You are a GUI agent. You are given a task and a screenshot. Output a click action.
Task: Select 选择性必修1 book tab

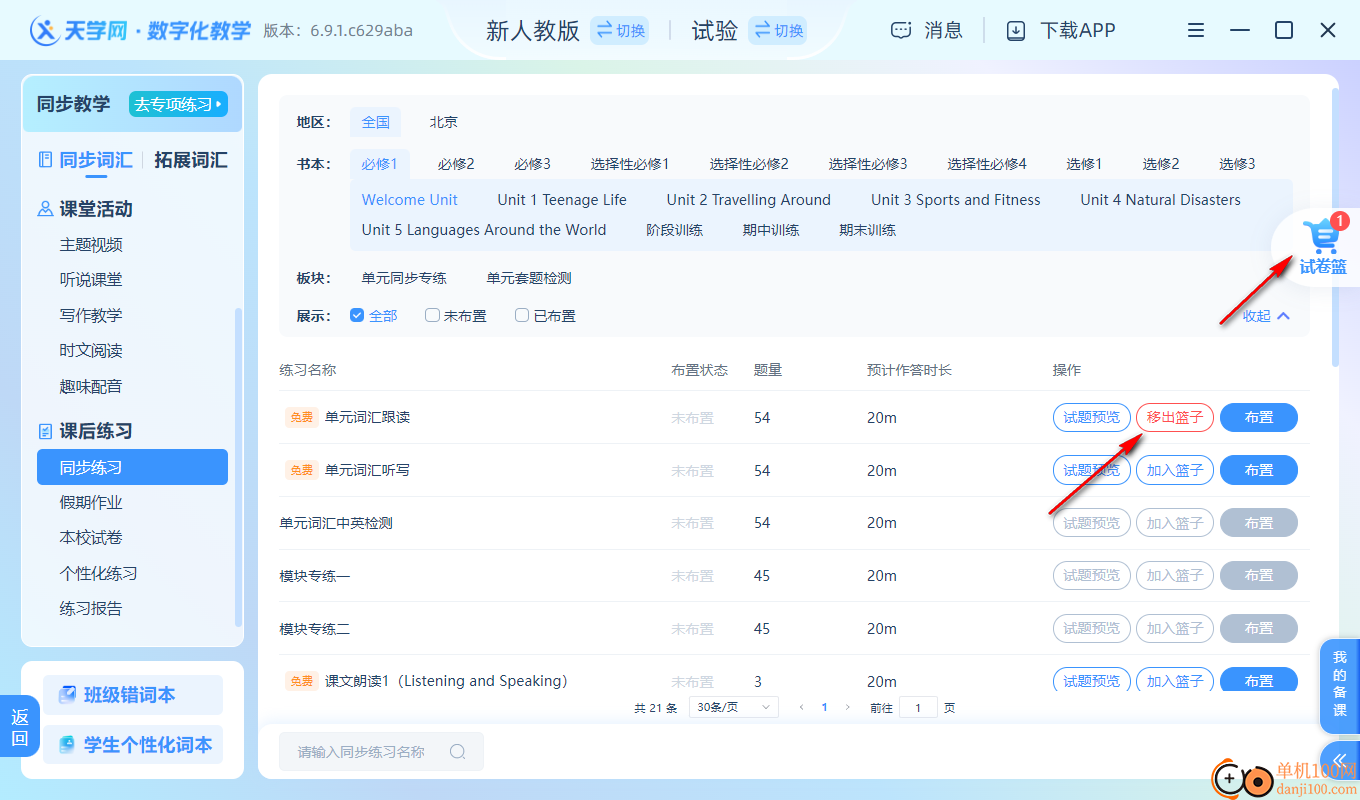pos(630,164)
